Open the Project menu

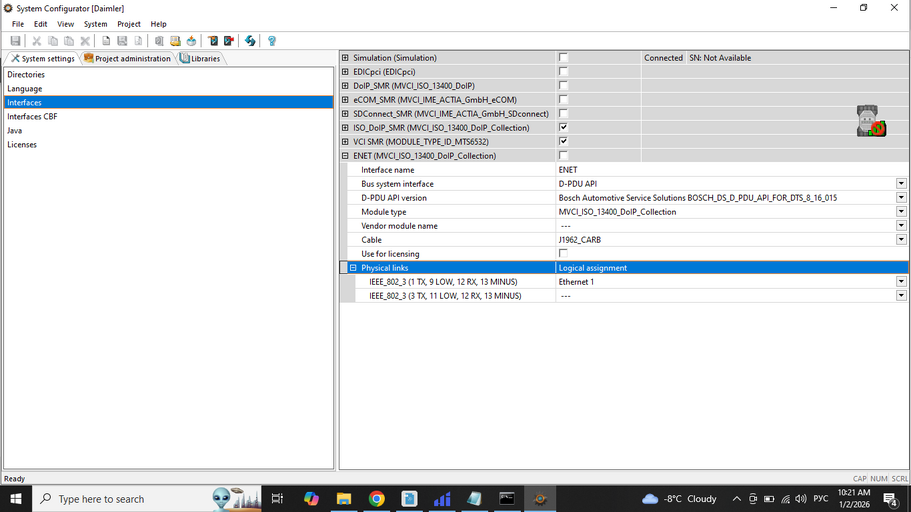(128, 24)
